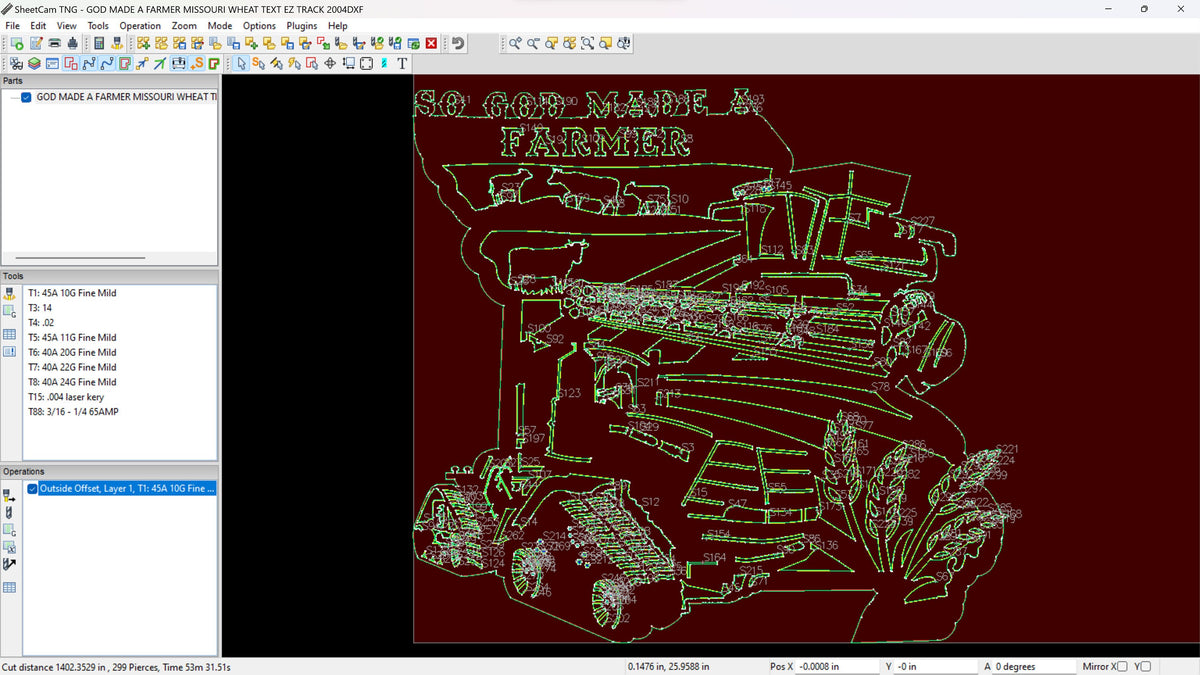
Task: Select tool T3: 14
Action: click(x=40, y=308)
